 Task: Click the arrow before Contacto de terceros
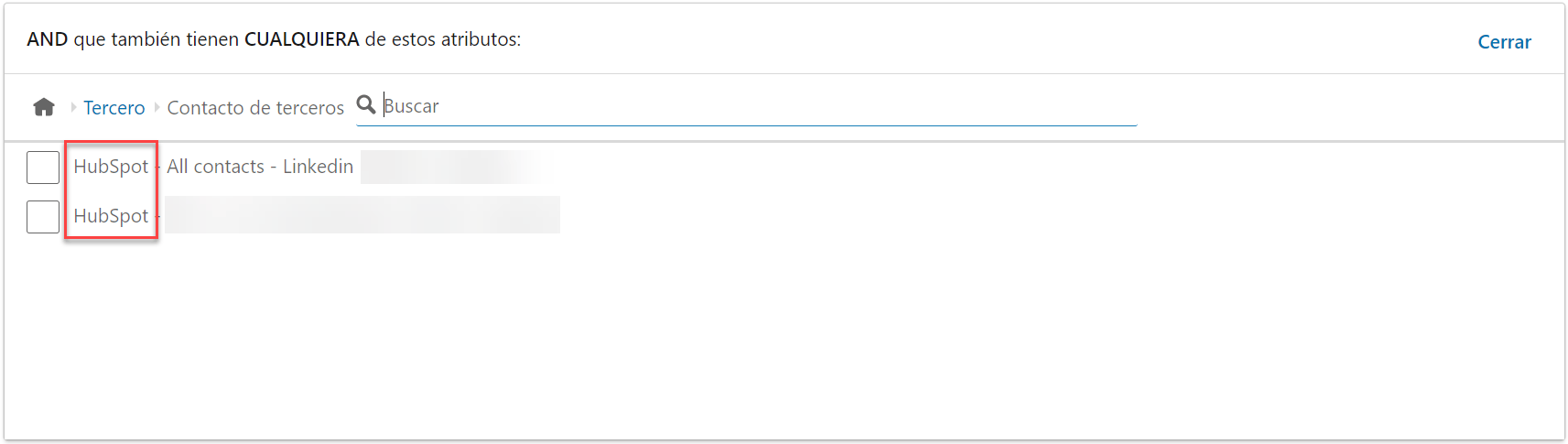coord(157,107)
